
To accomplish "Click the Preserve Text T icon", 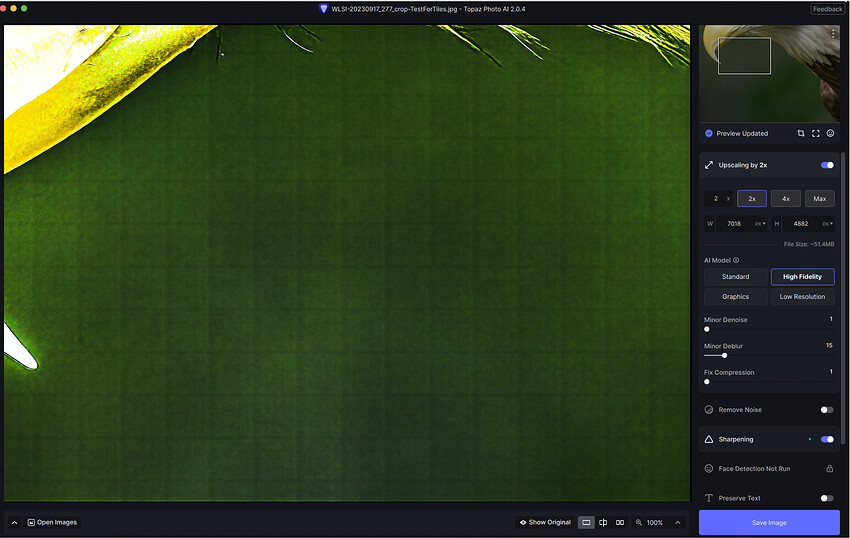I will [x=709, y=498].
